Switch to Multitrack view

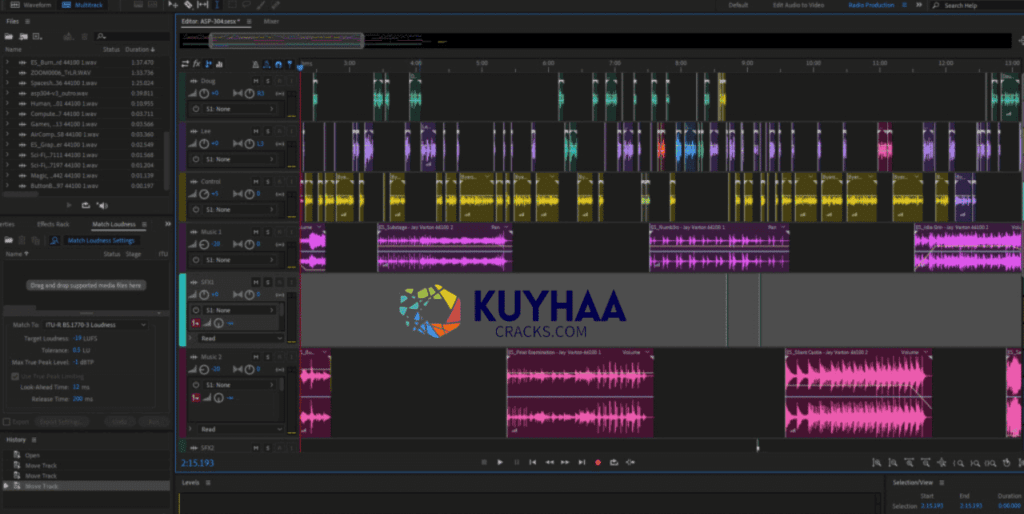(x=80, y=5)
